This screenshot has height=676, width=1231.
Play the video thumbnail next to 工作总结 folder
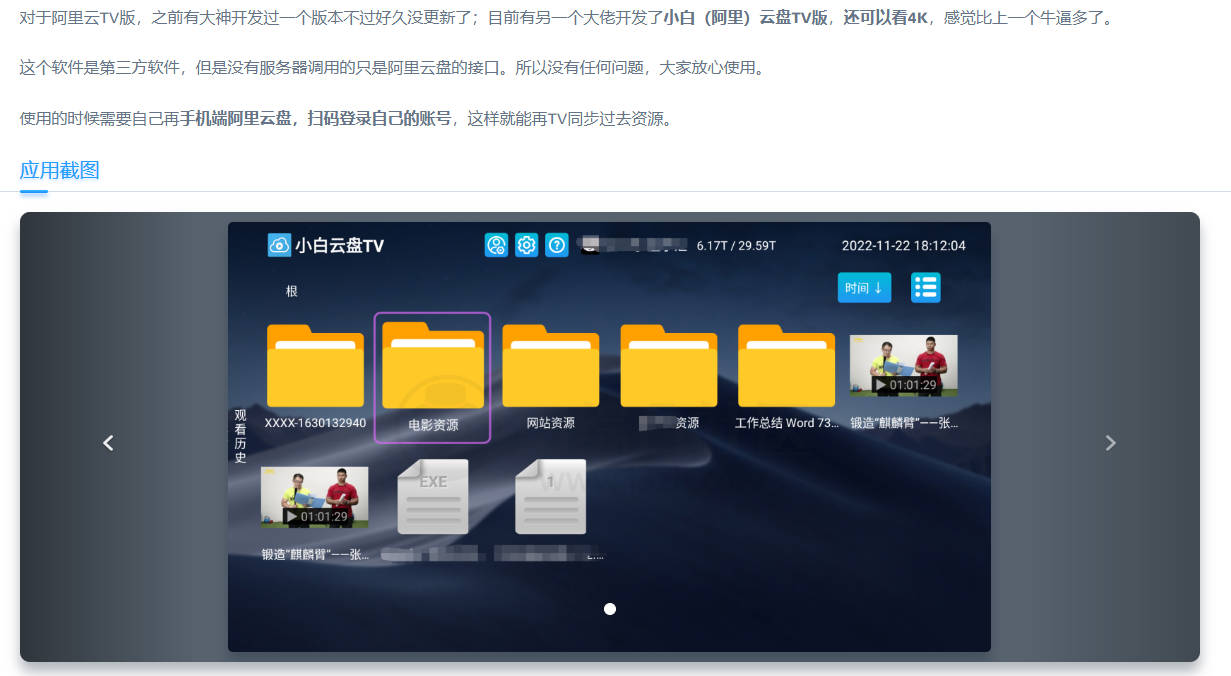[x=903, y=366]
